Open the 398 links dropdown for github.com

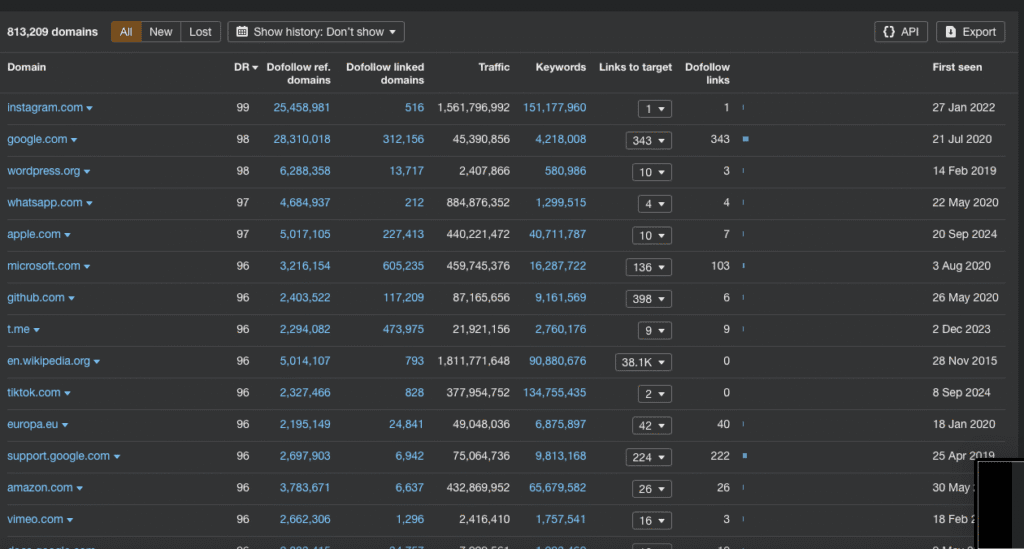click(x=649, y=299)
